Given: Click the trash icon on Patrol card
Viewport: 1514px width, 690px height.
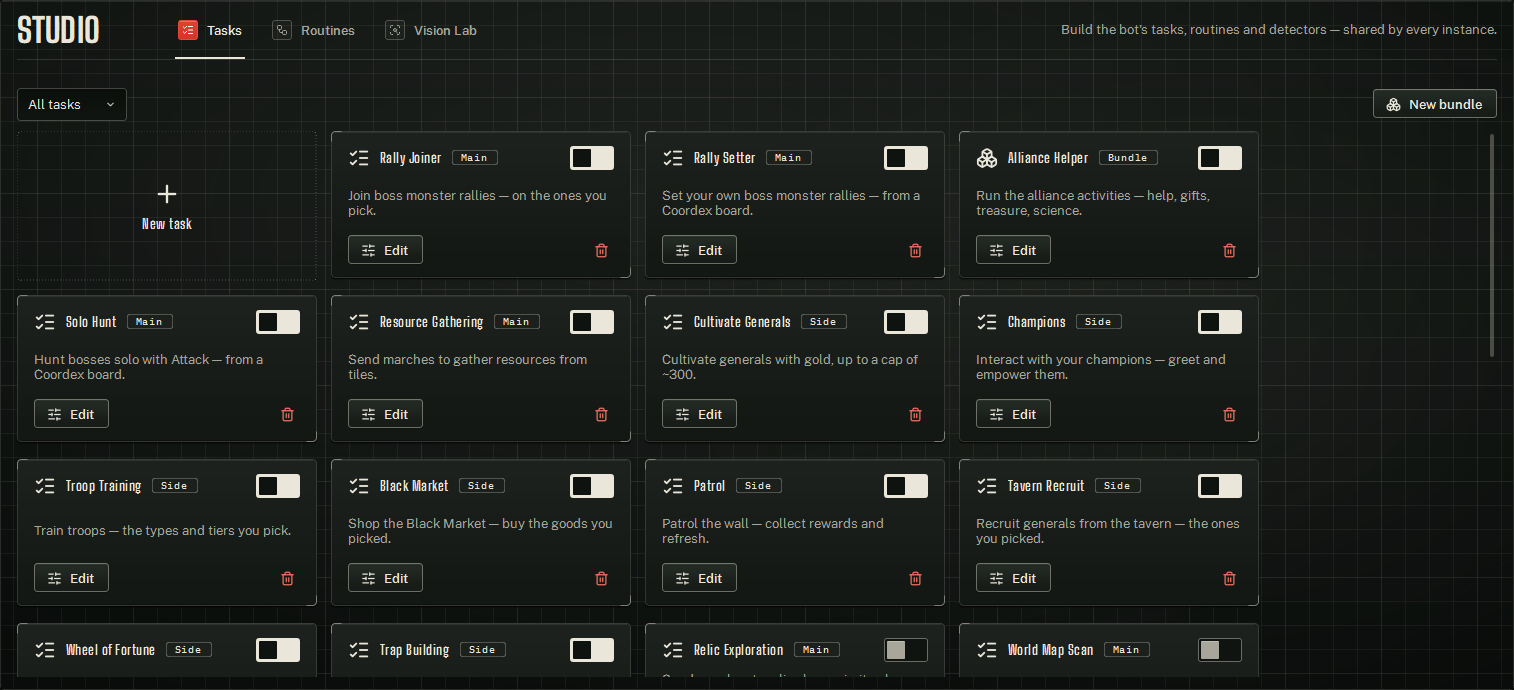Looking at the screenshot, I should (x=915, y=578).
